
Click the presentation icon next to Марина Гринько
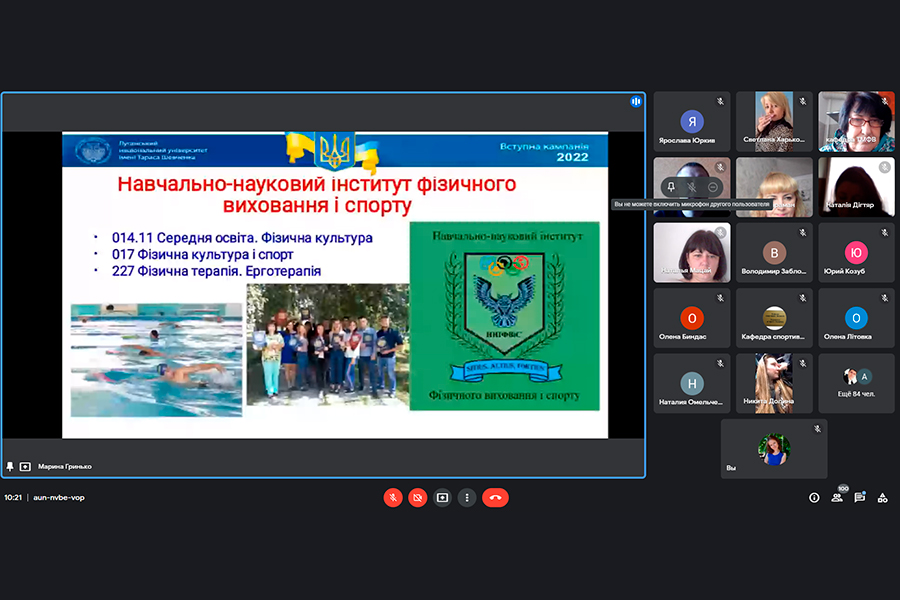click(25, 466)
